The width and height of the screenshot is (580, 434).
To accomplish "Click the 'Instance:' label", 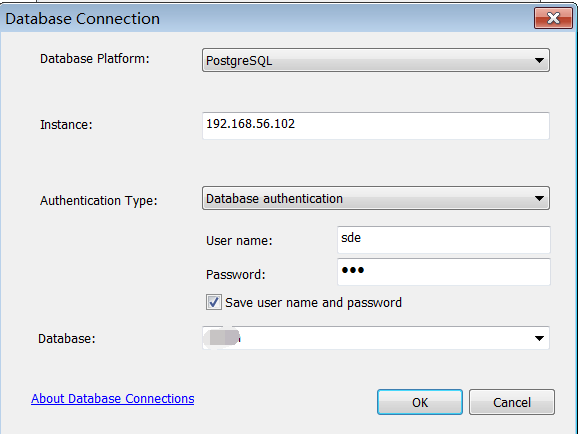I will [66, 125].
